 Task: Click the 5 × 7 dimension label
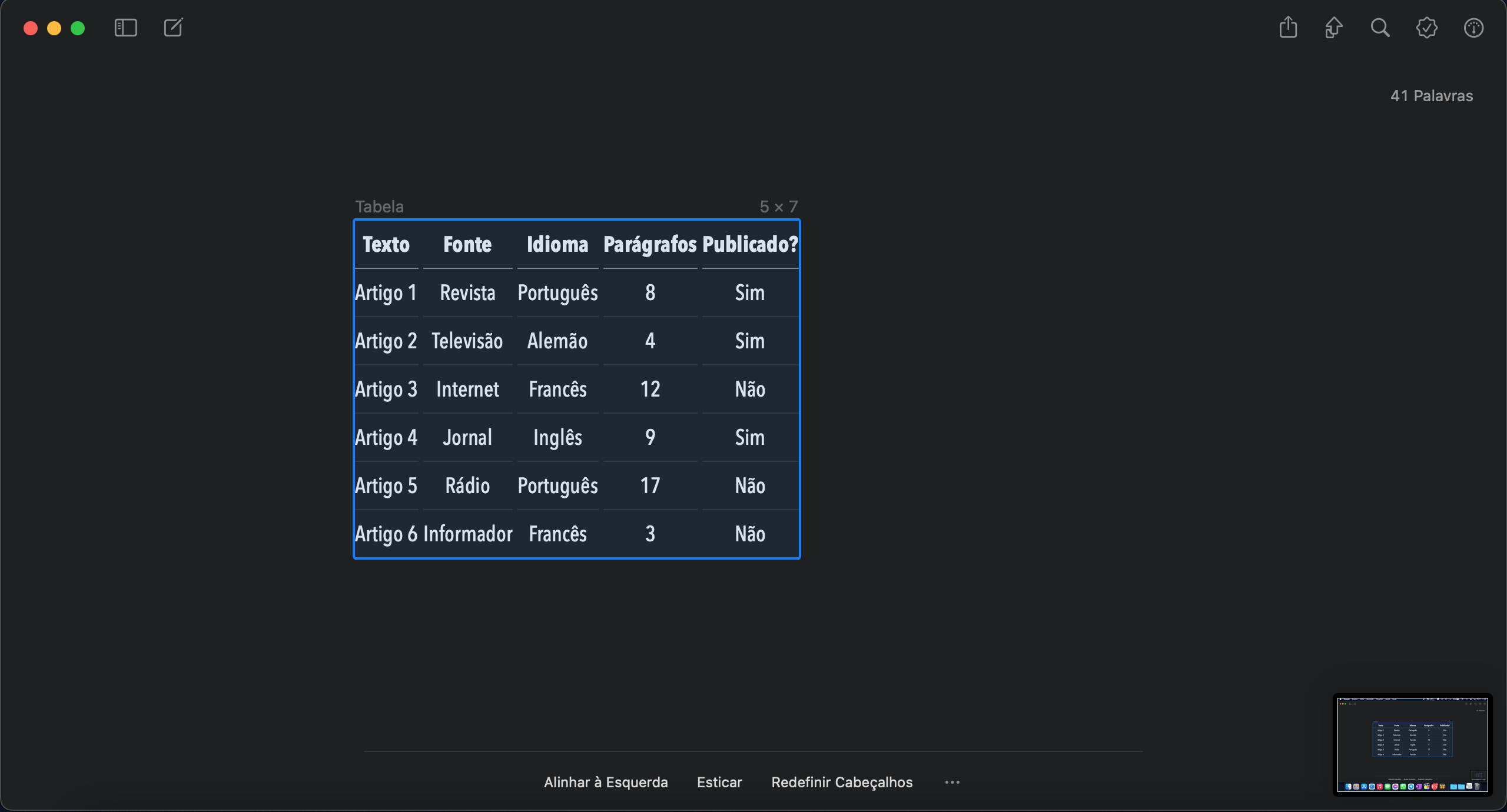point(778,207)
